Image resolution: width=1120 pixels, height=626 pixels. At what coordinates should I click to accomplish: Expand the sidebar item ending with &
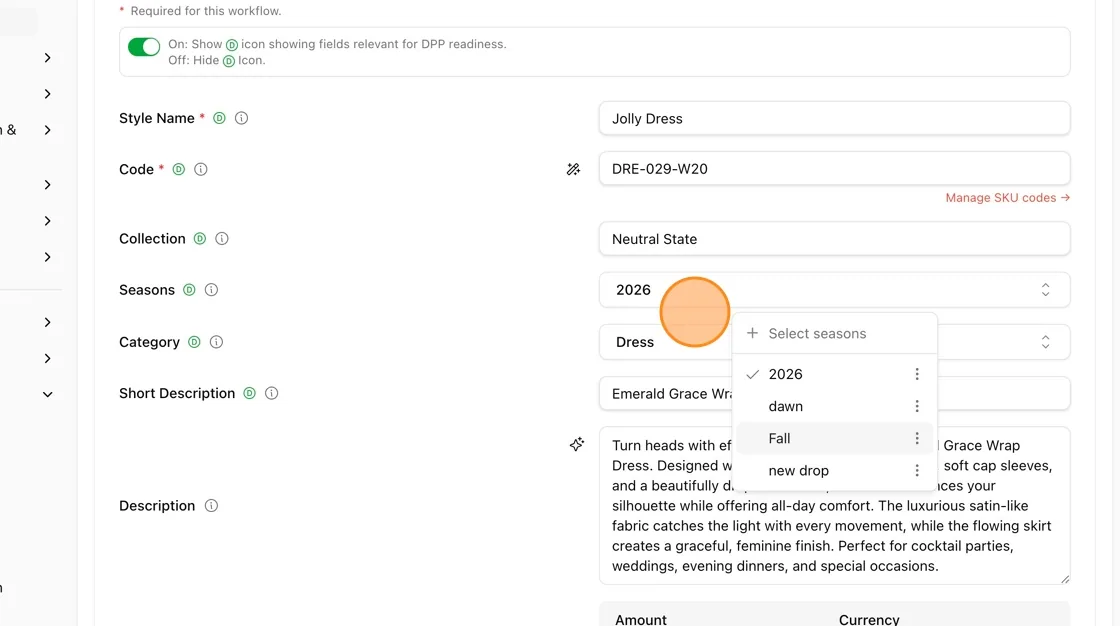tap(47, 130)
